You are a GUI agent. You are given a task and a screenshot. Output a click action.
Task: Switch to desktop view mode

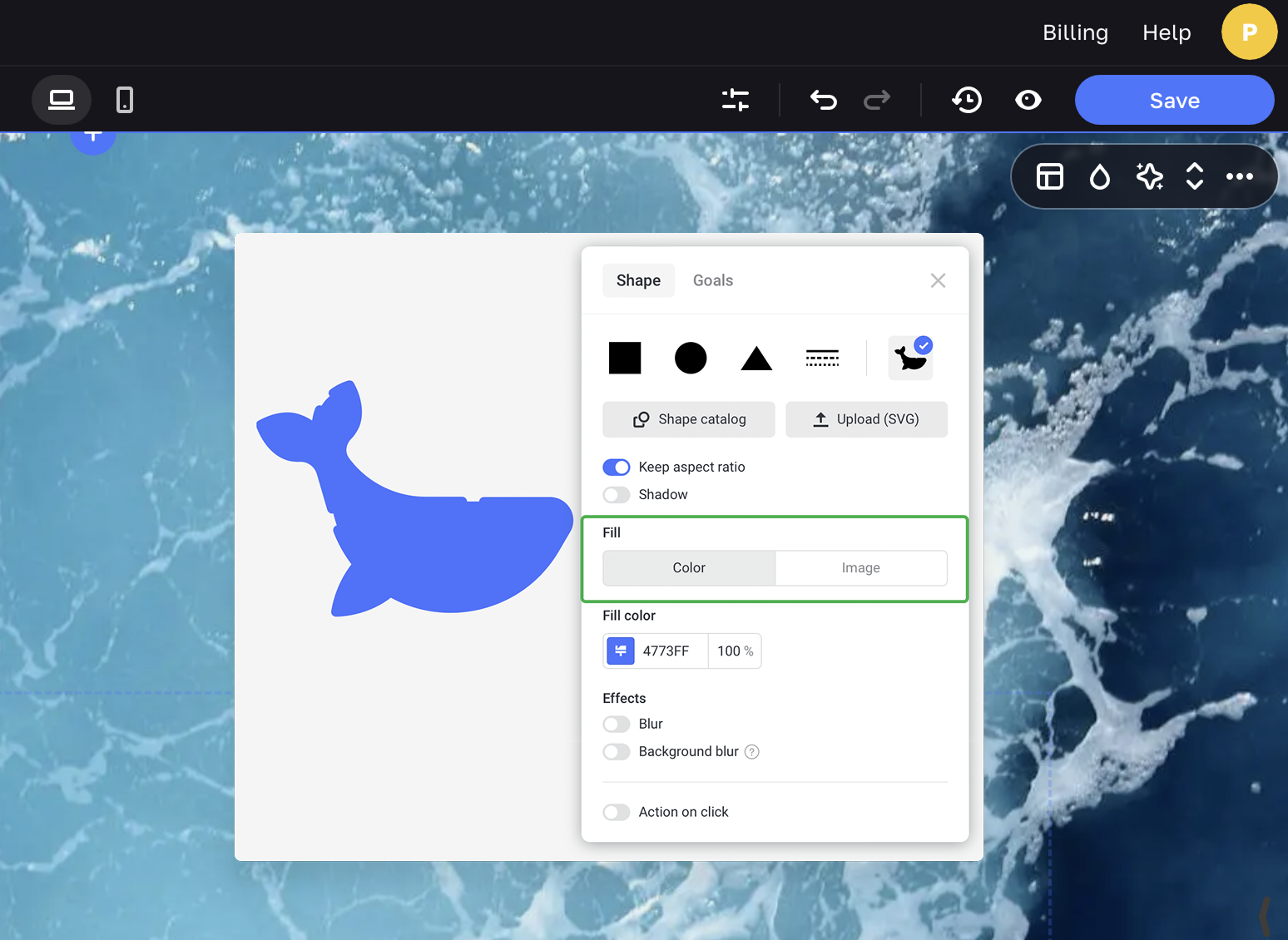(x=62, y=100)
